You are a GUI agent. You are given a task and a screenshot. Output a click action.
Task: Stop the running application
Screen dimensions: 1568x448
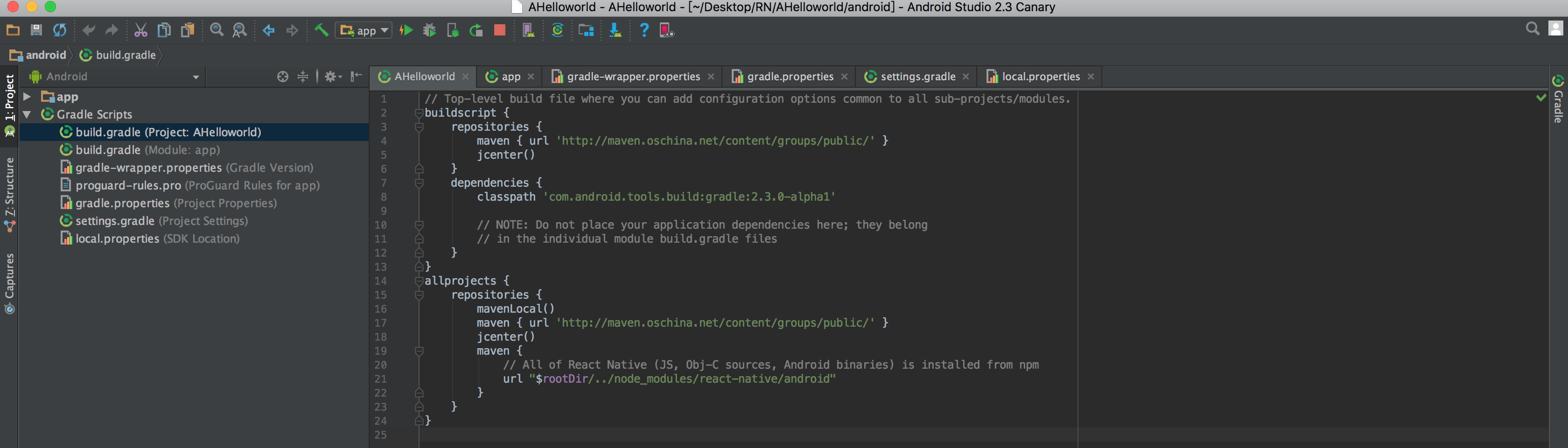pyautogui.click(x=499, y=29)
